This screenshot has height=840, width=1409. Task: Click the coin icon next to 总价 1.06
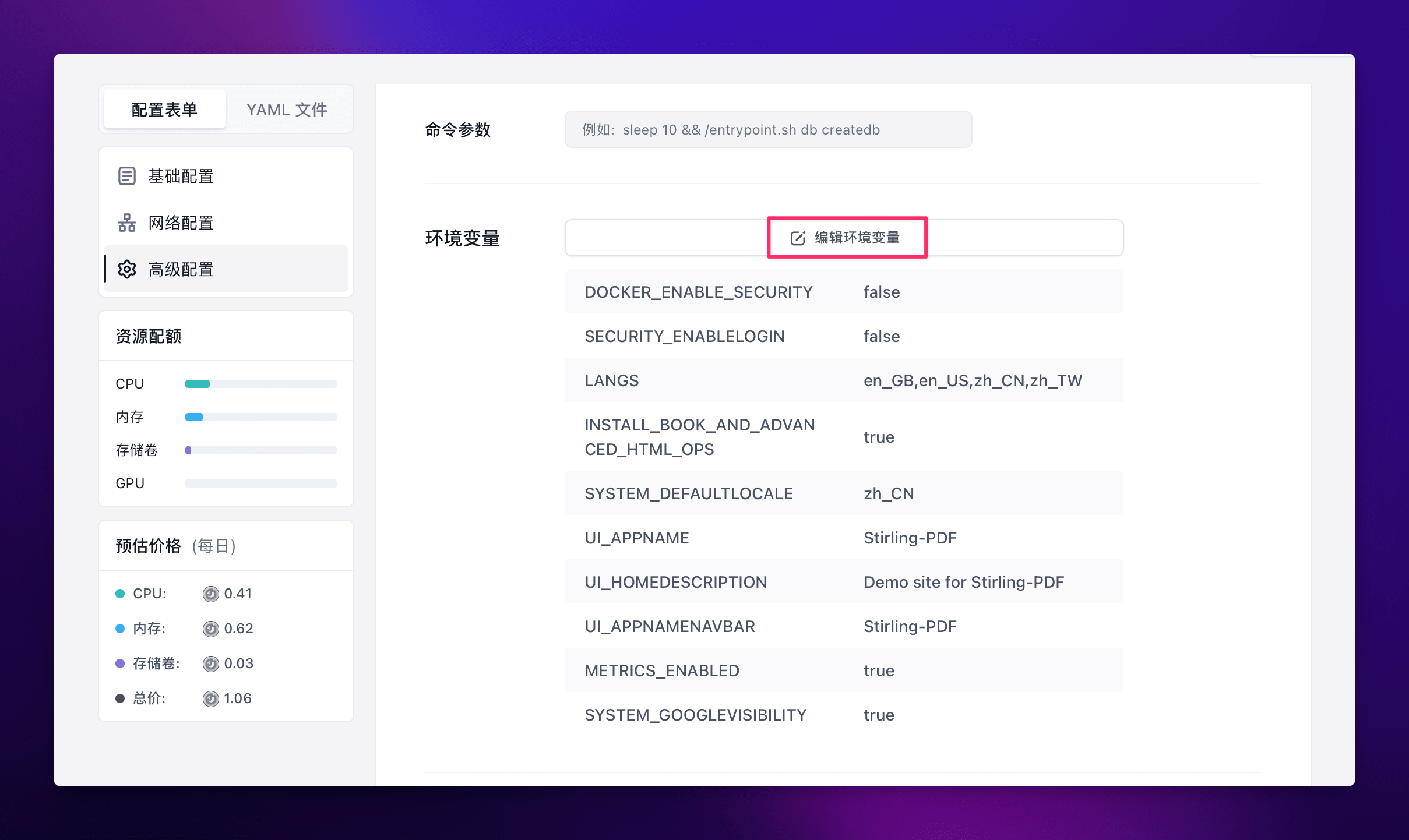coord(212,698)
